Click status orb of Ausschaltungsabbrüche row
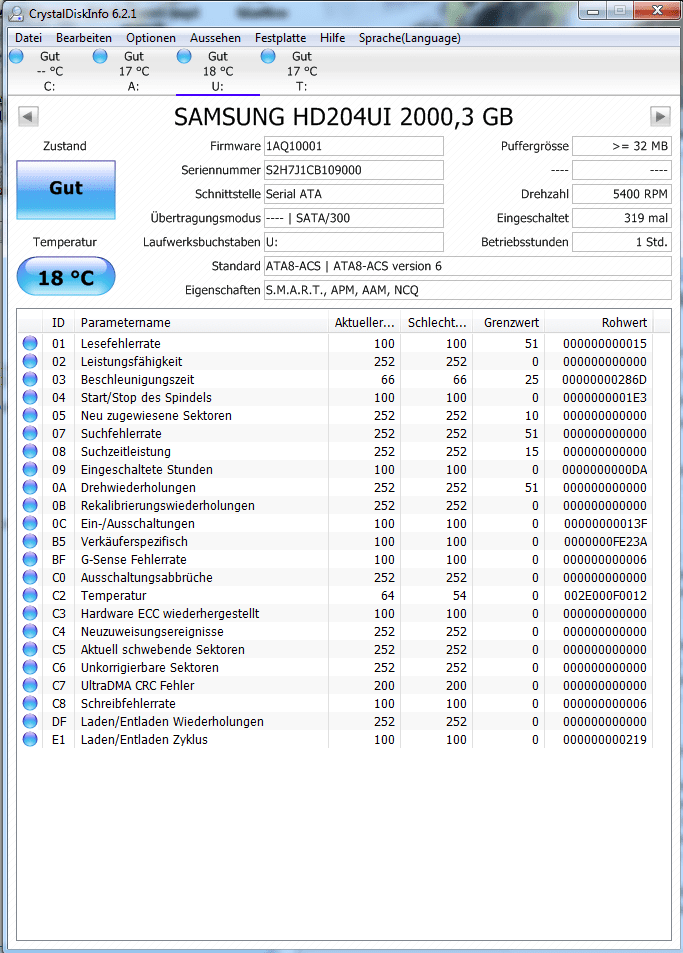Image resolution: width=683 pixels, height=953 pixels. 30,577
